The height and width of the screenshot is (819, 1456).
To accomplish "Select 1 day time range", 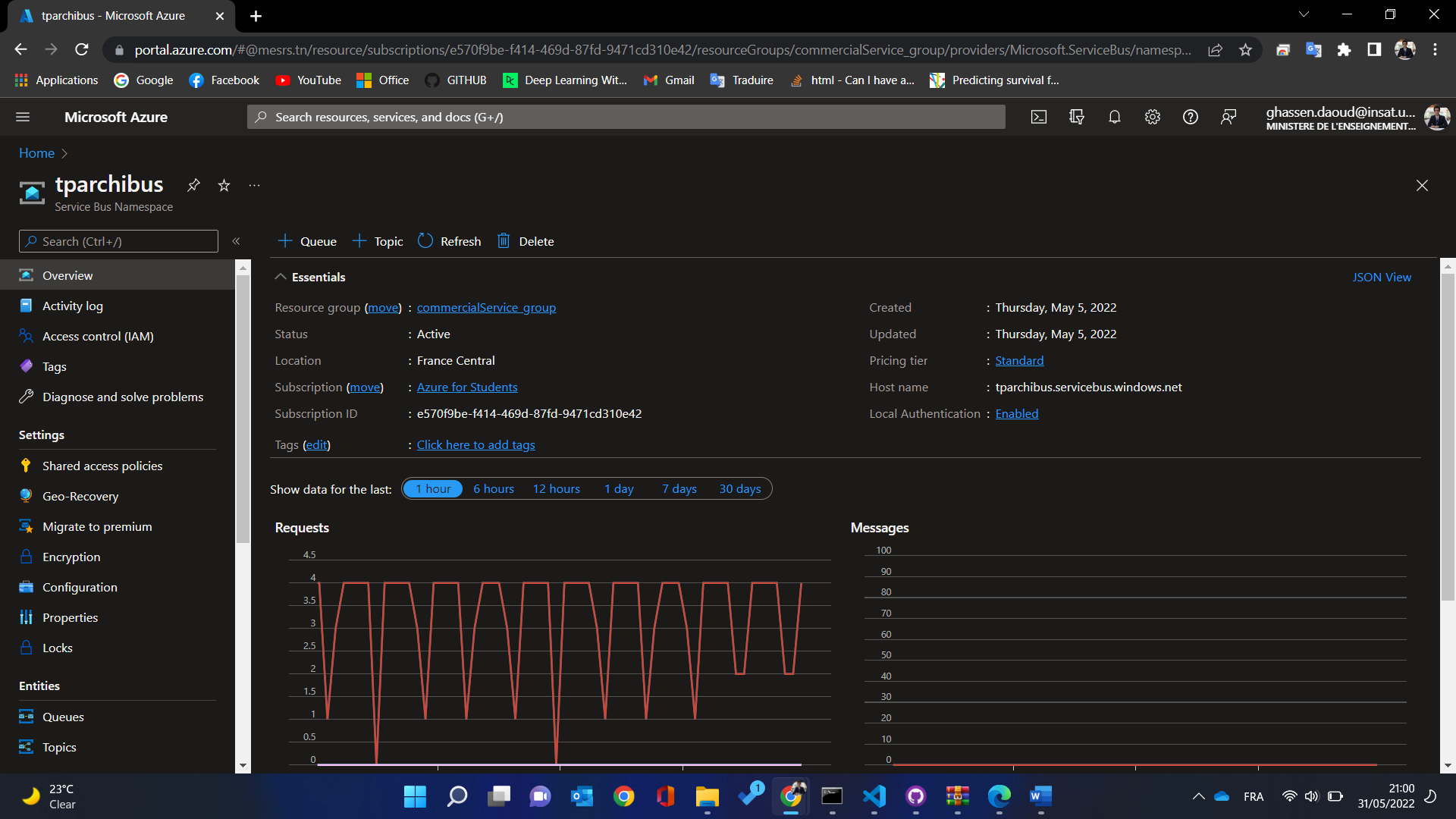I will 619,489.
